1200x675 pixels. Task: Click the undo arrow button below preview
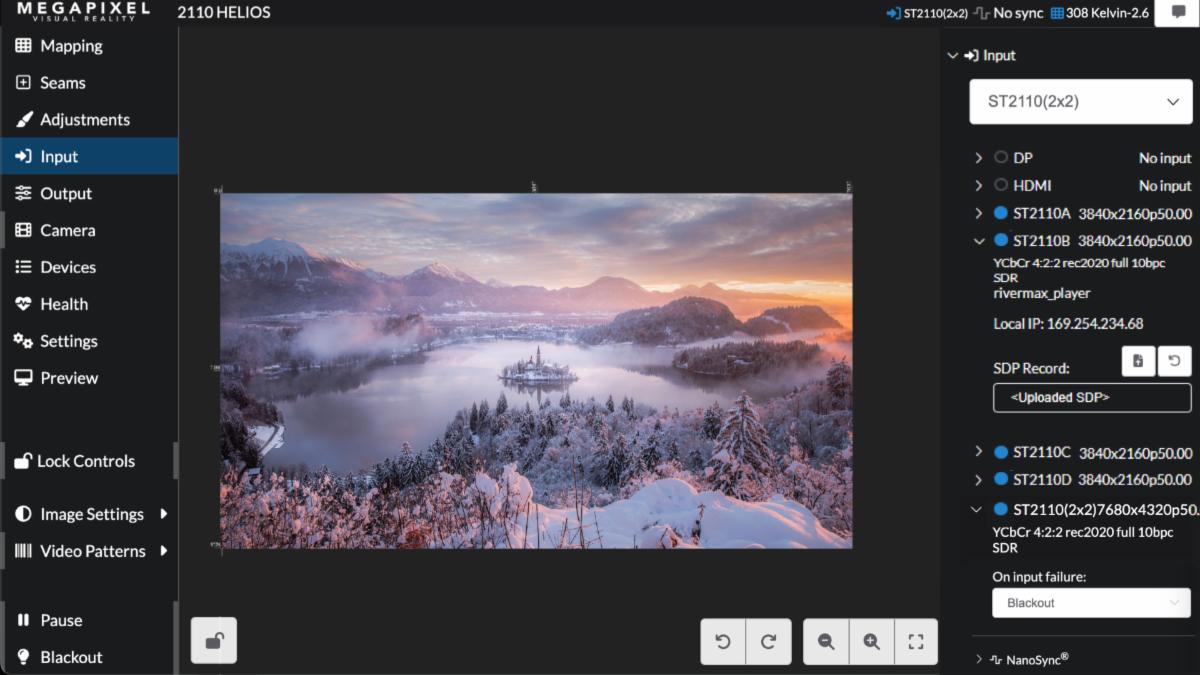tap(723, 642)
